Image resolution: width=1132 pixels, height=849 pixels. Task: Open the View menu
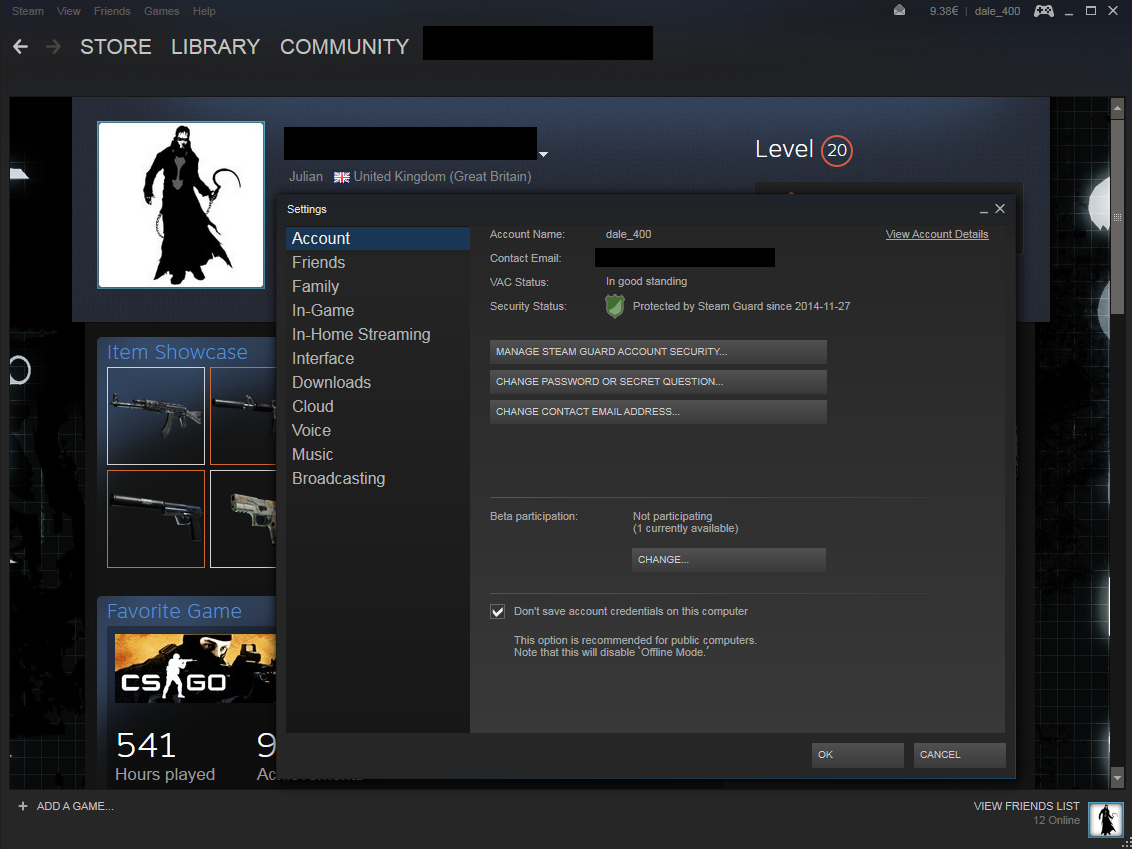[x=69, y=11]
